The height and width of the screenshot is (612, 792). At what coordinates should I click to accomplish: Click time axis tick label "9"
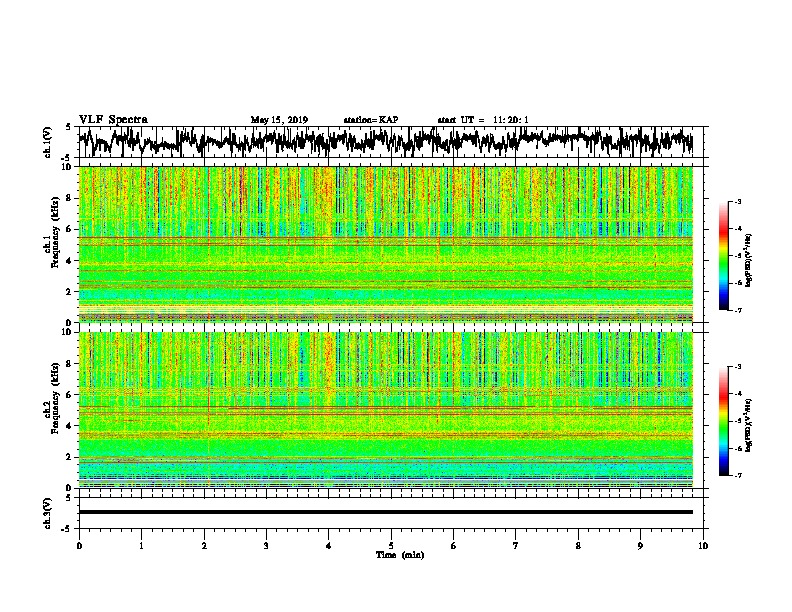coord(640,545)
